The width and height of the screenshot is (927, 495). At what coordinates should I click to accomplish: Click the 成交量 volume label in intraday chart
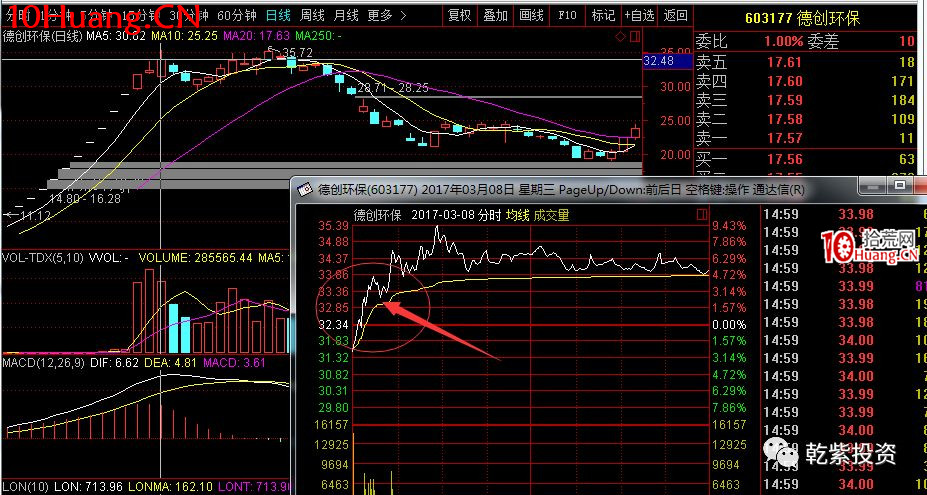pyautogui.click(x=551, y=214)
